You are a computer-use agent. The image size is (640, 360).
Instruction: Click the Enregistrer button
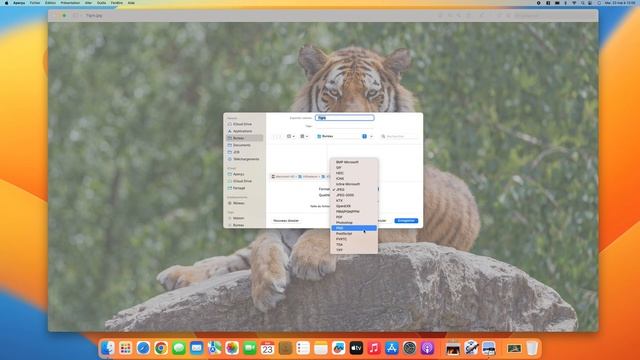coord(406,220)
